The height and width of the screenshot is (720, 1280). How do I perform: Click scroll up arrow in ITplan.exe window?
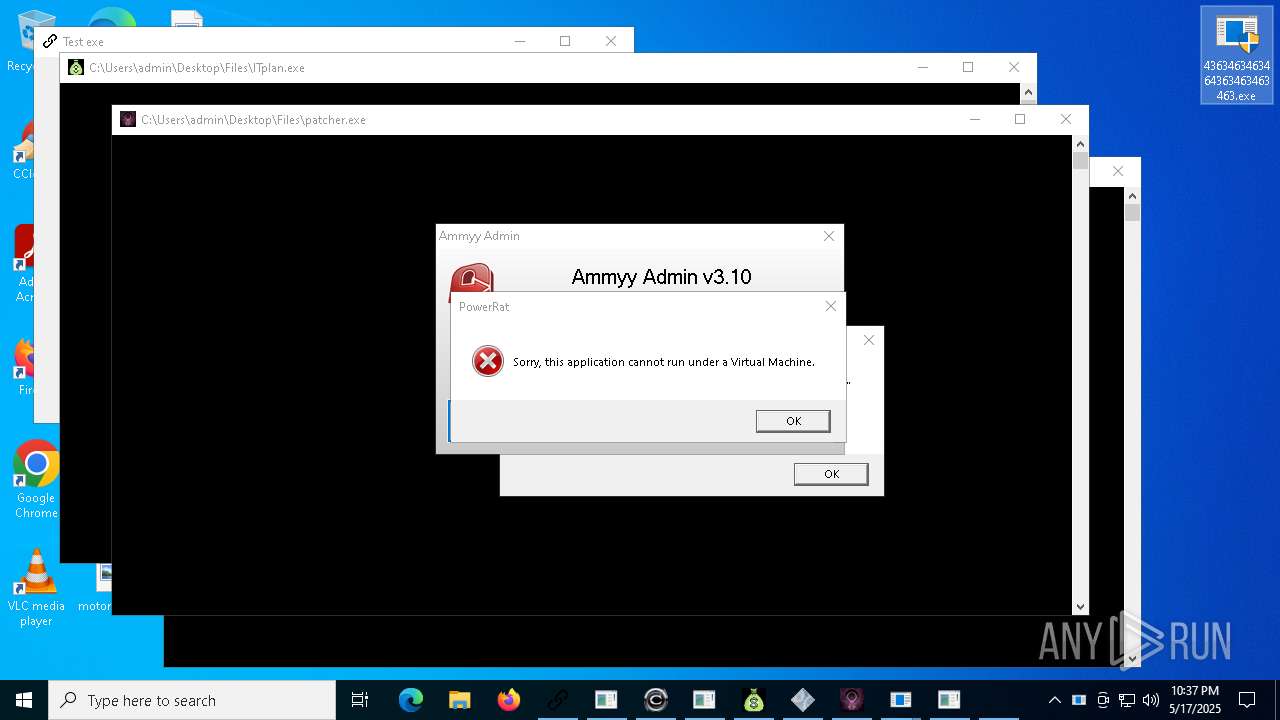point(1028,92)
